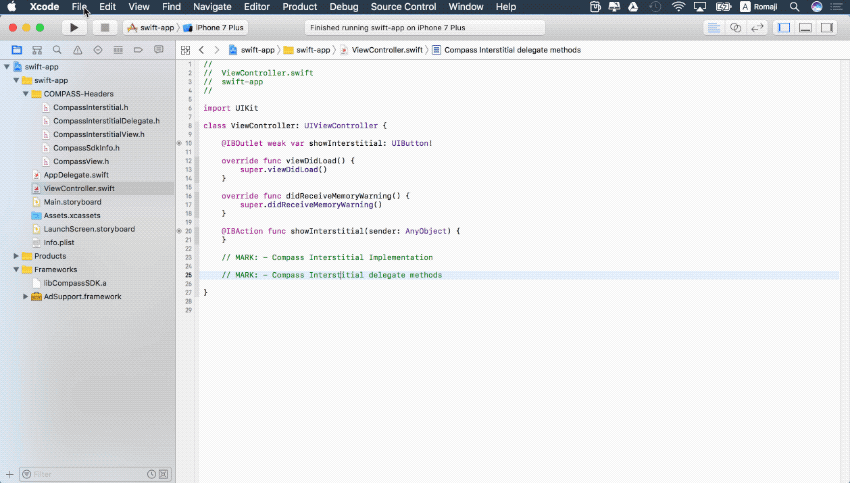Switch to the Assistant editor
This screenshot has height=483, width=850.
coord(736,28)
